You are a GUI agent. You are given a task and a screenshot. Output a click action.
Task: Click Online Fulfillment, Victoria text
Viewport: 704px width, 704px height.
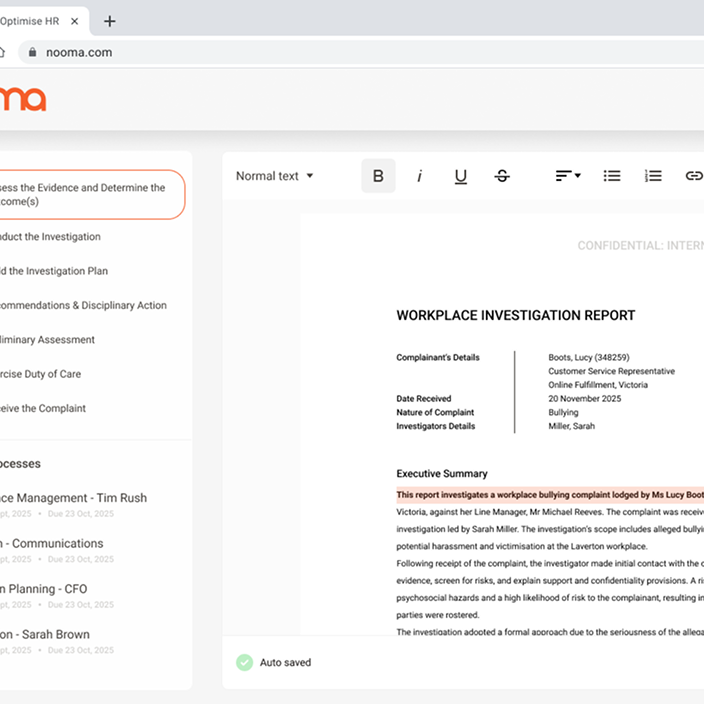pyautogui.click(x=598, y=385)
